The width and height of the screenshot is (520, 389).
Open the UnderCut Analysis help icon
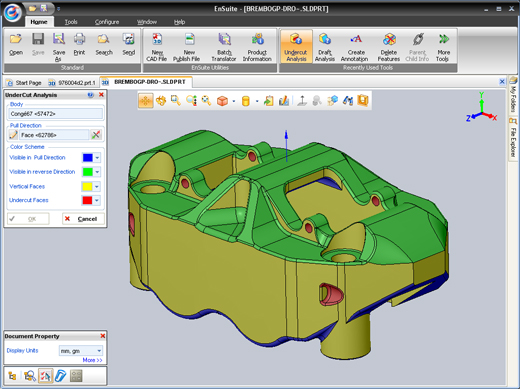click(91, 95)
